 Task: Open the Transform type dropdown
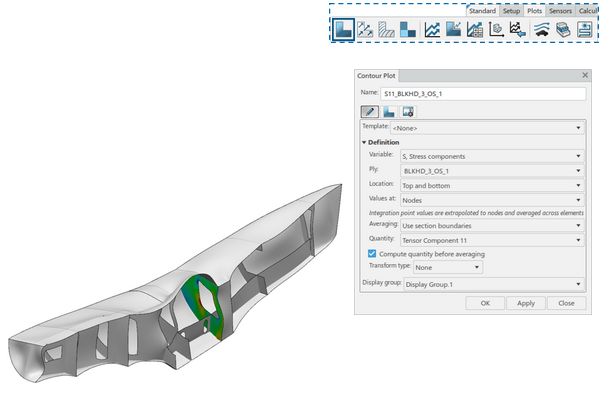click(448, 267)
